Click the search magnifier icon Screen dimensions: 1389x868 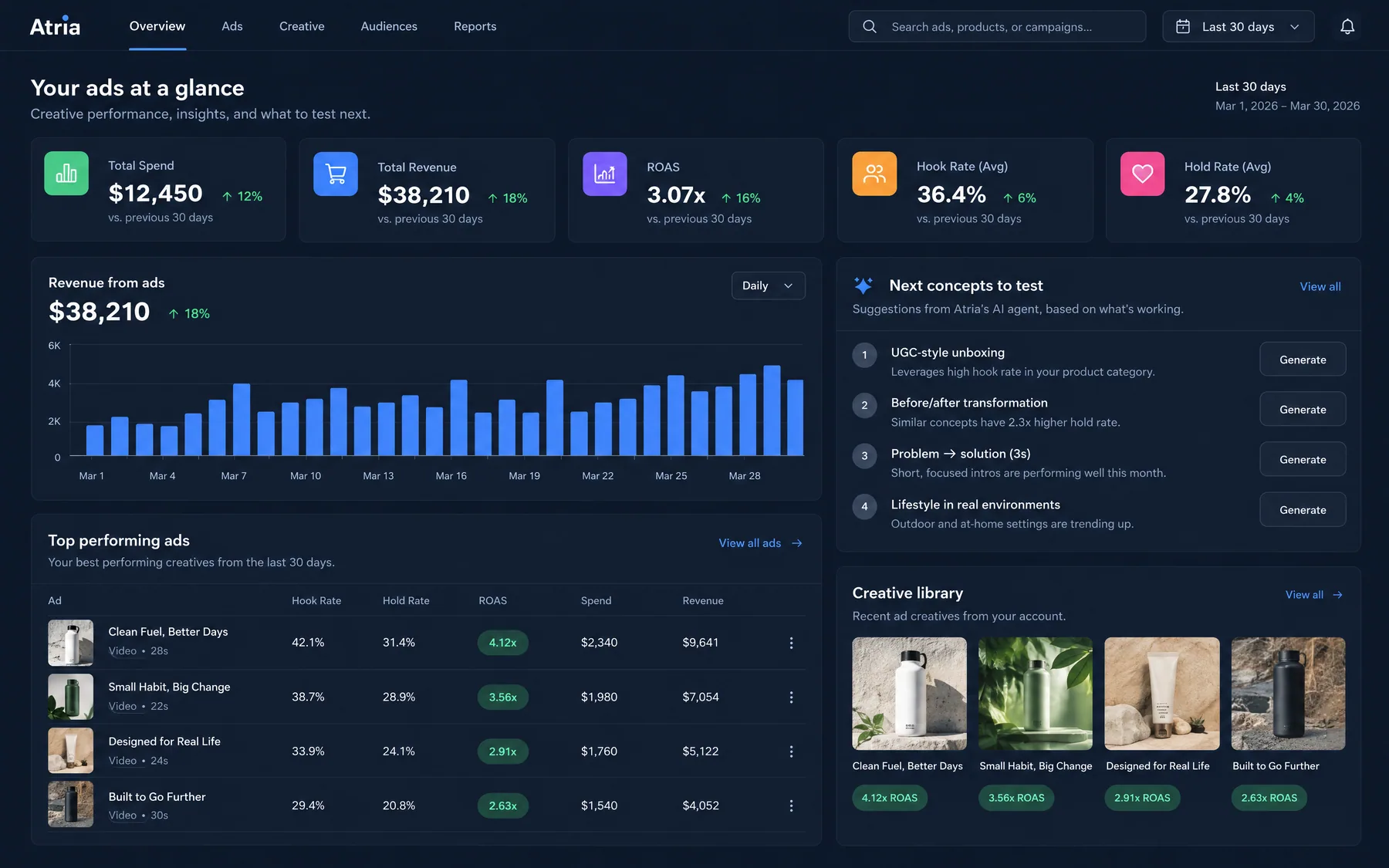point(870,27)
